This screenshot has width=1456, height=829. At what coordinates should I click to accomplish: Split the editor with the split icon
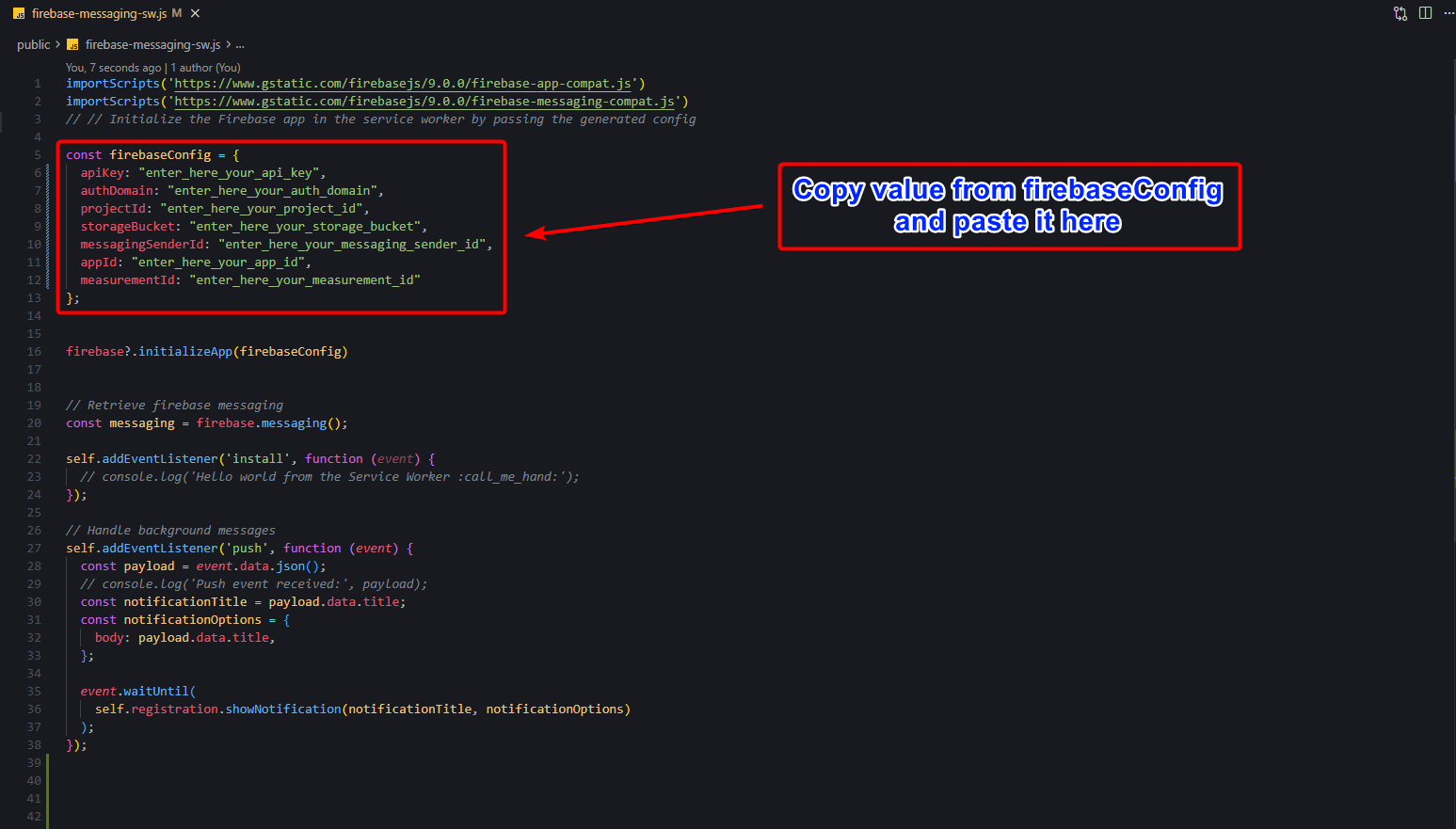[1425, 13]
